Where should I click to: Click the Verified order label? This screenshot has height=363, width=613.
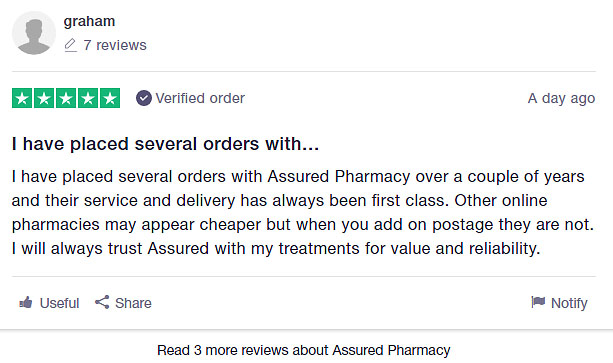(x=200, y=98)
